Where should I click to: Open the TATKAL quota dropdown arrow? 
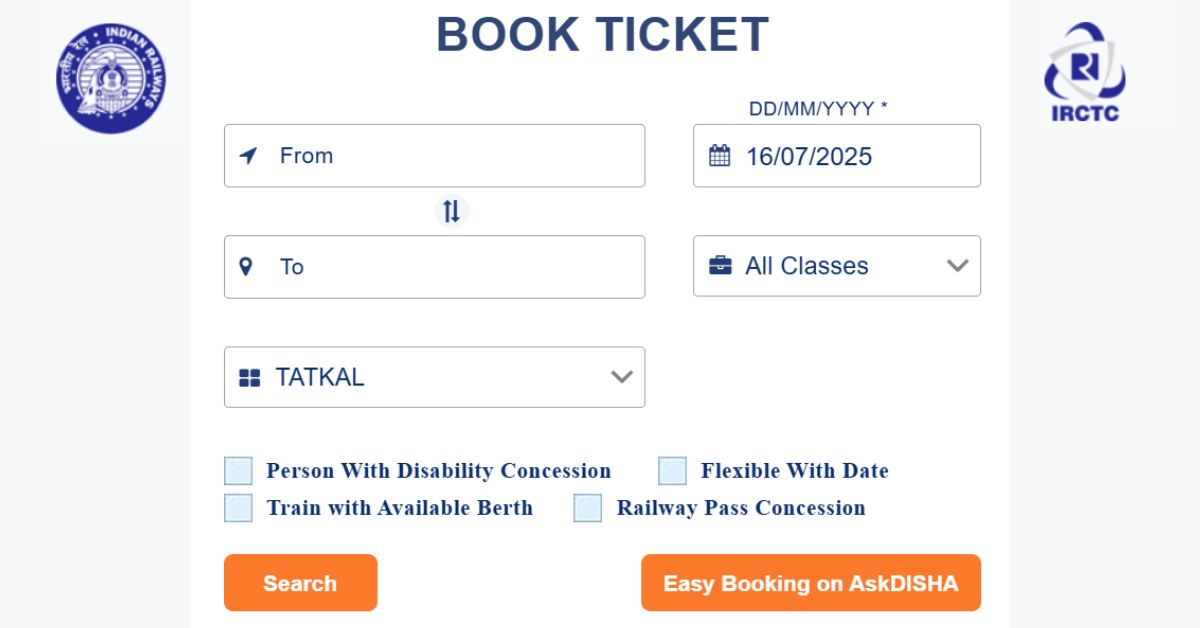pos(622,377)
